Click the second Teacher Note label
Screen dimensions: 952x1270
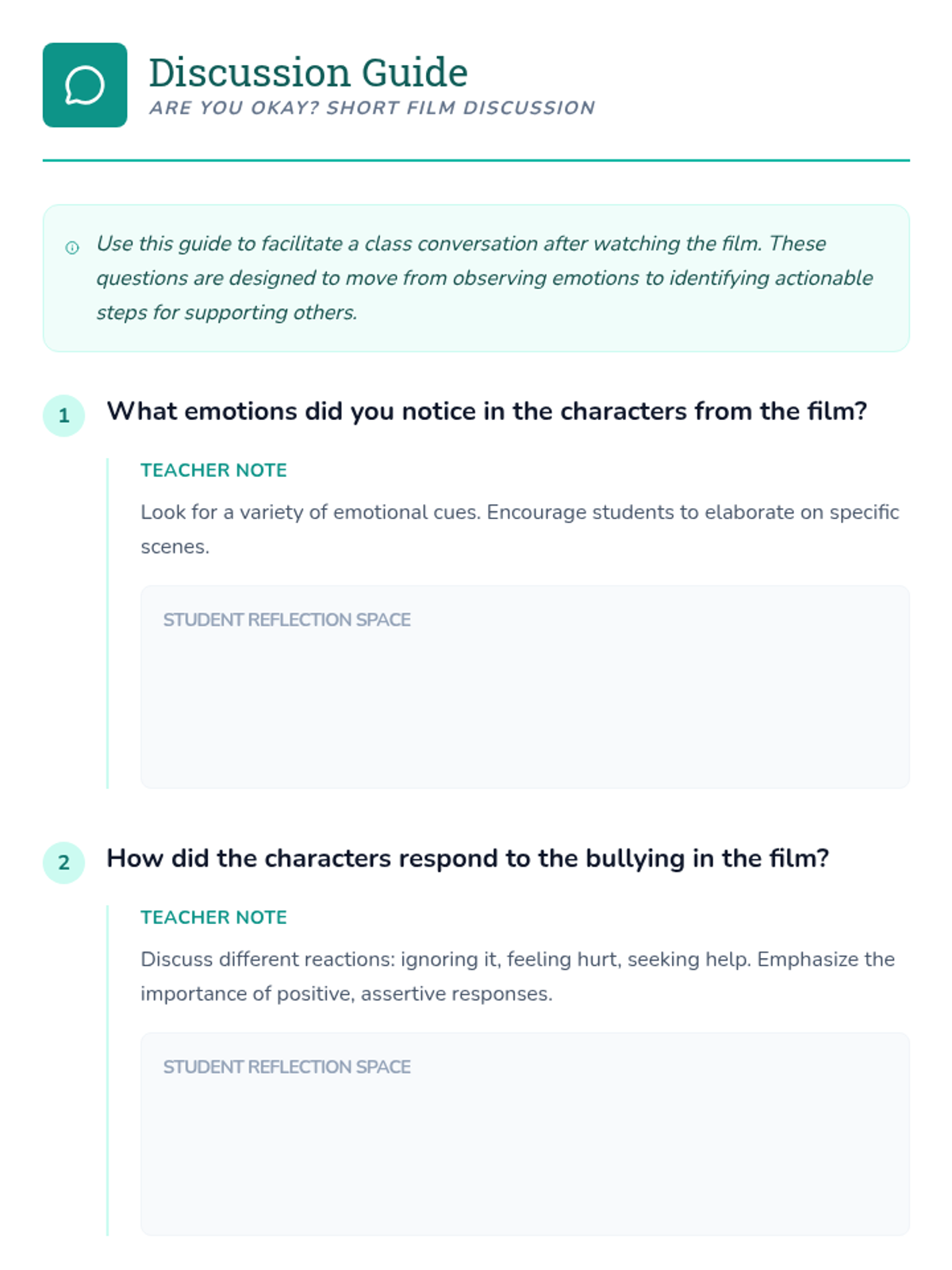(x=213, y=917)
